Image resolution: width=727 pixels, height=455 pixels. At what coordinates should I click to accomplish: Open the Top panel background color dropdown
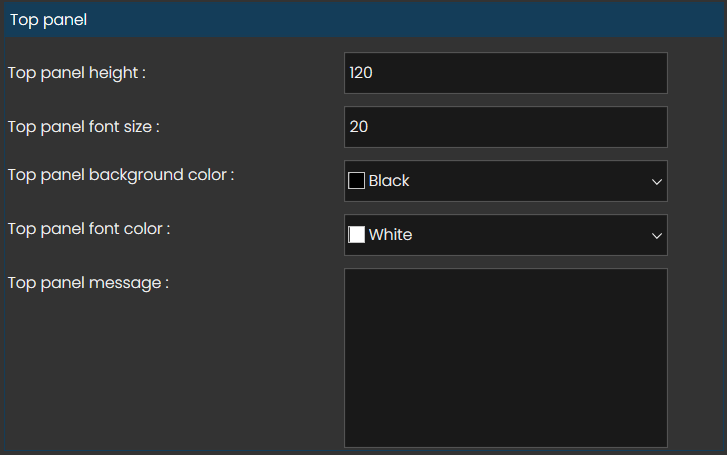pos(505,181)
